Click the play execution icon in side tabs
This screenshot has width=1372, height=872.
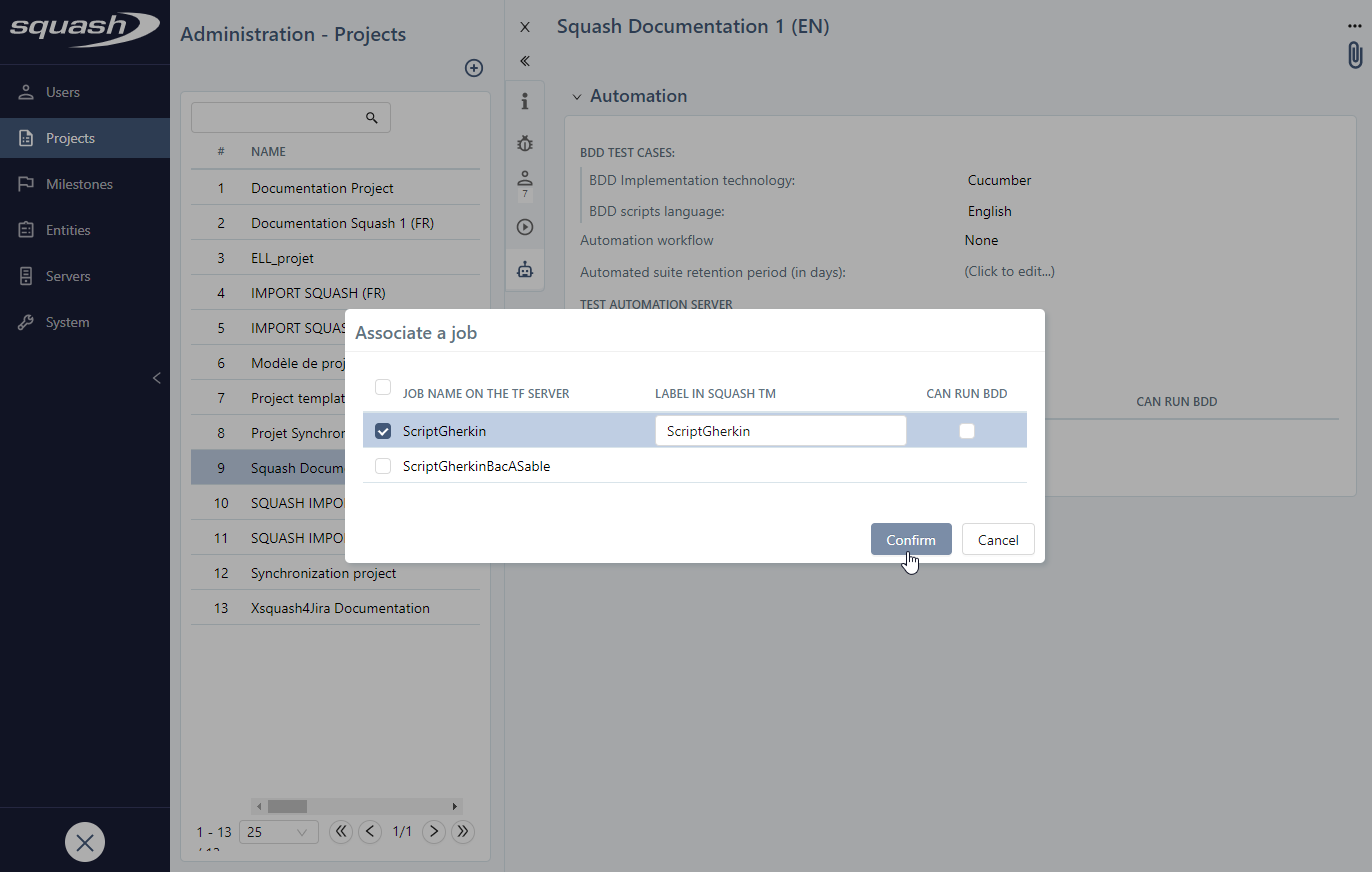tap(525, 227)
